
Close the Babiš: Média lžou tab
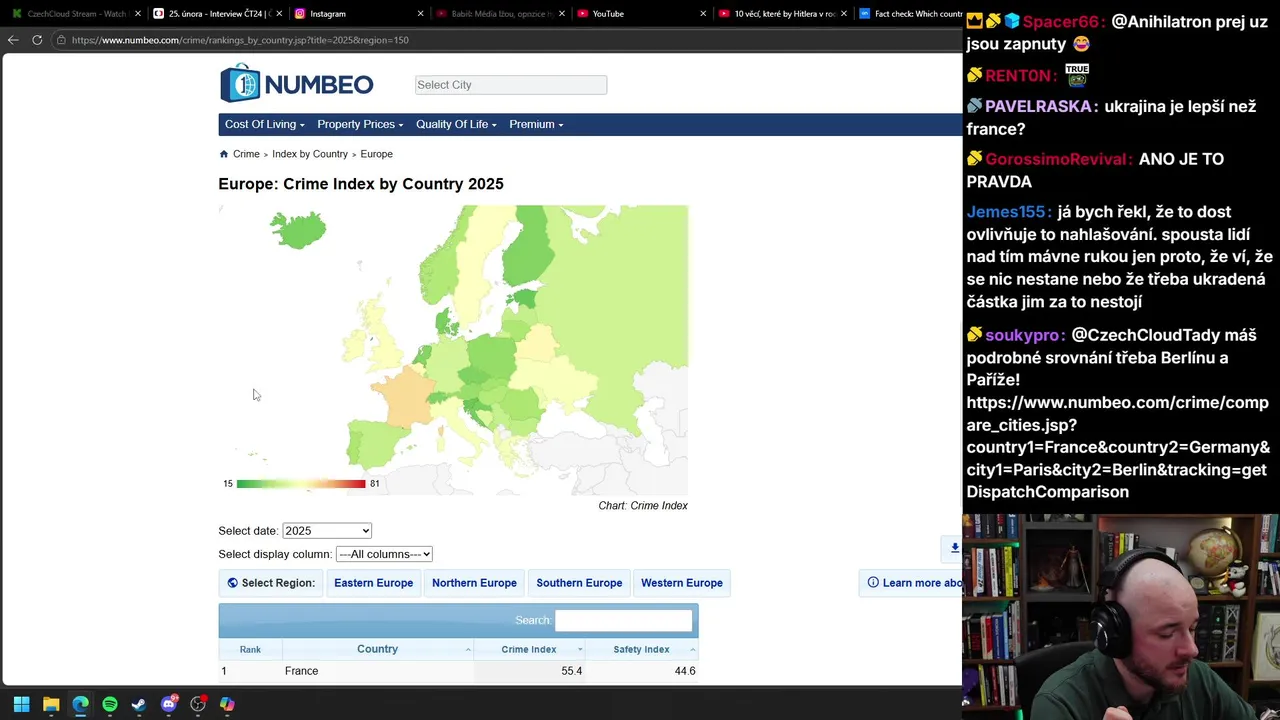click(x=561, y=14)
